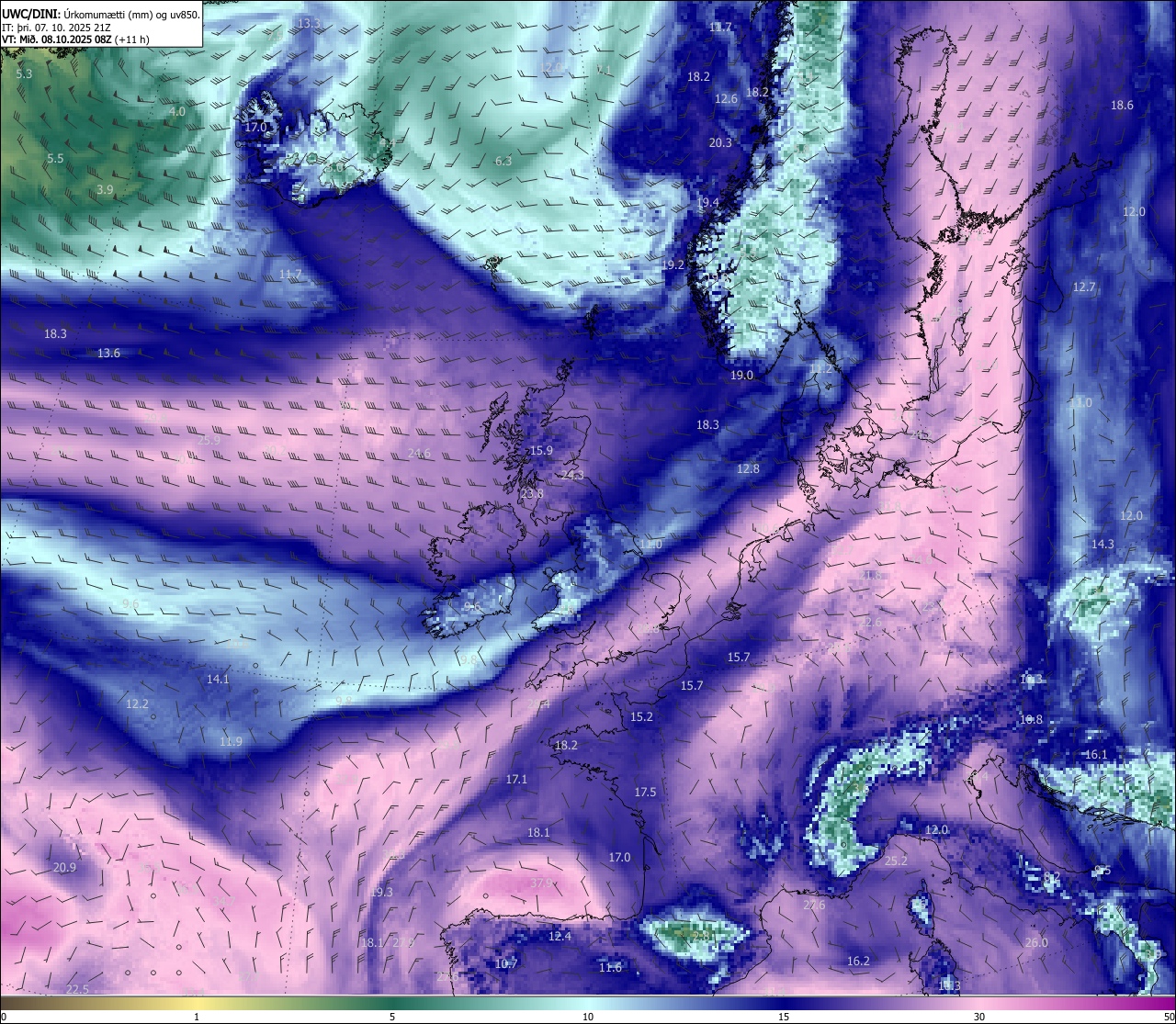Click the 12.7 value label
1176x1024 pixels.
[x=1084, y=287]
